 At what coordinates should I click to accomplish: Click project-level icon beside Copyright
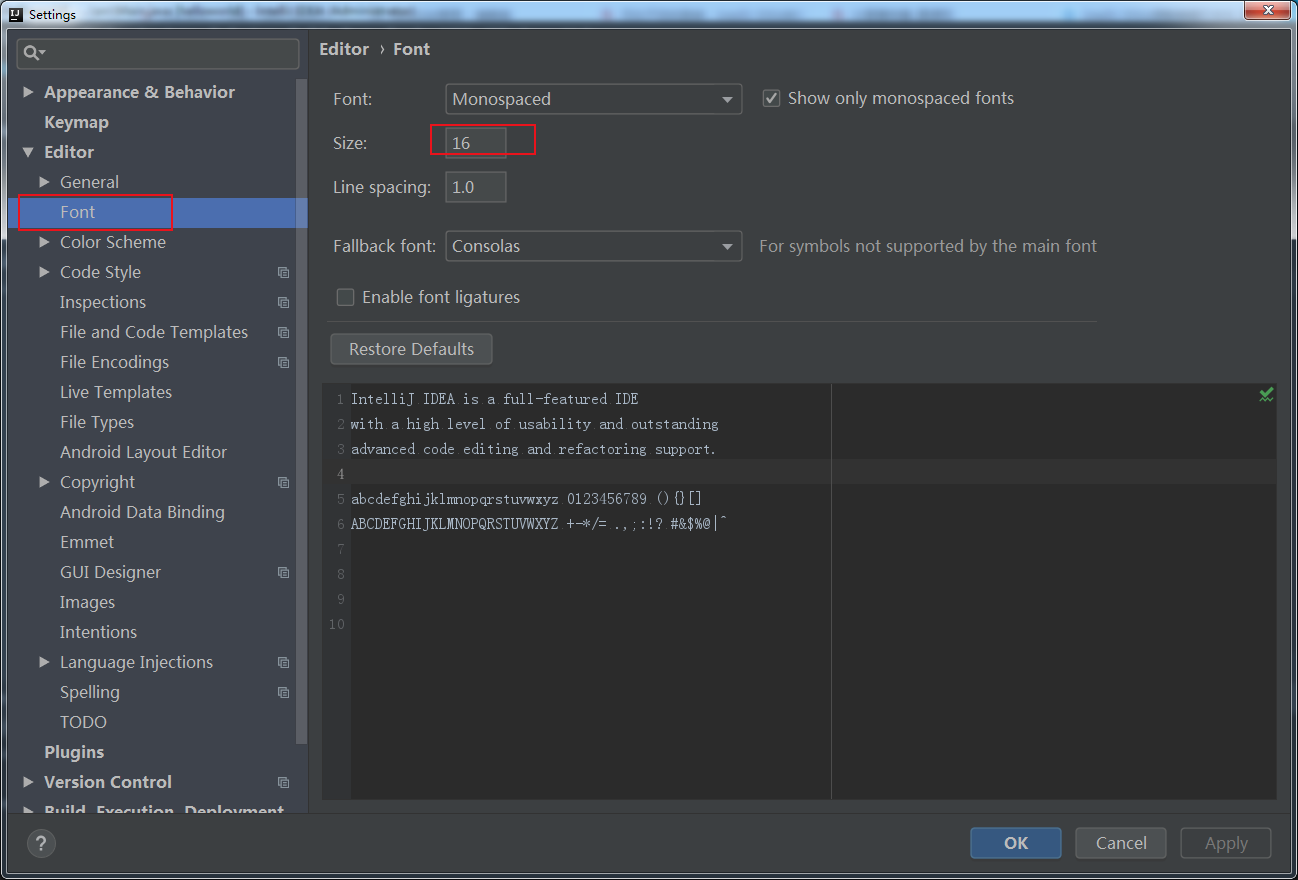point(284,482)
